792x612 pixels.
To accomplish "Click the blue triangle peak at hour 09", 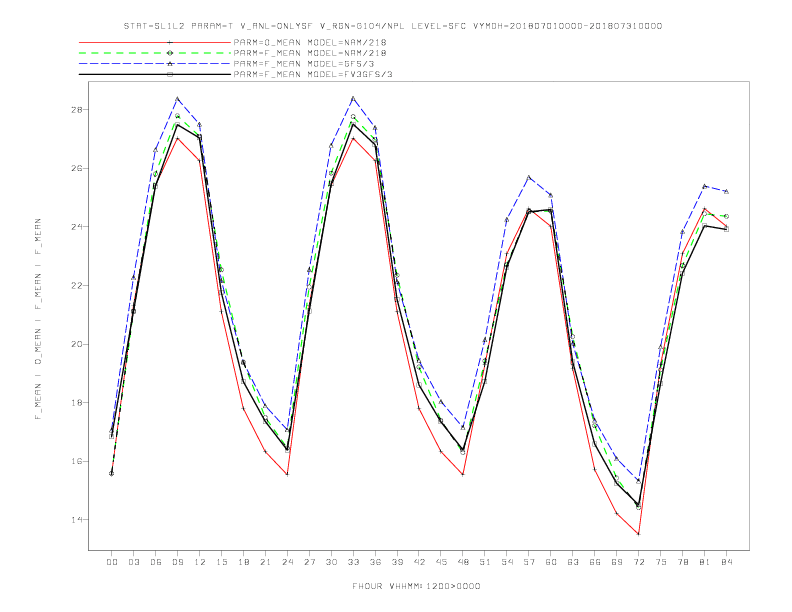I will tap(178, 99).
